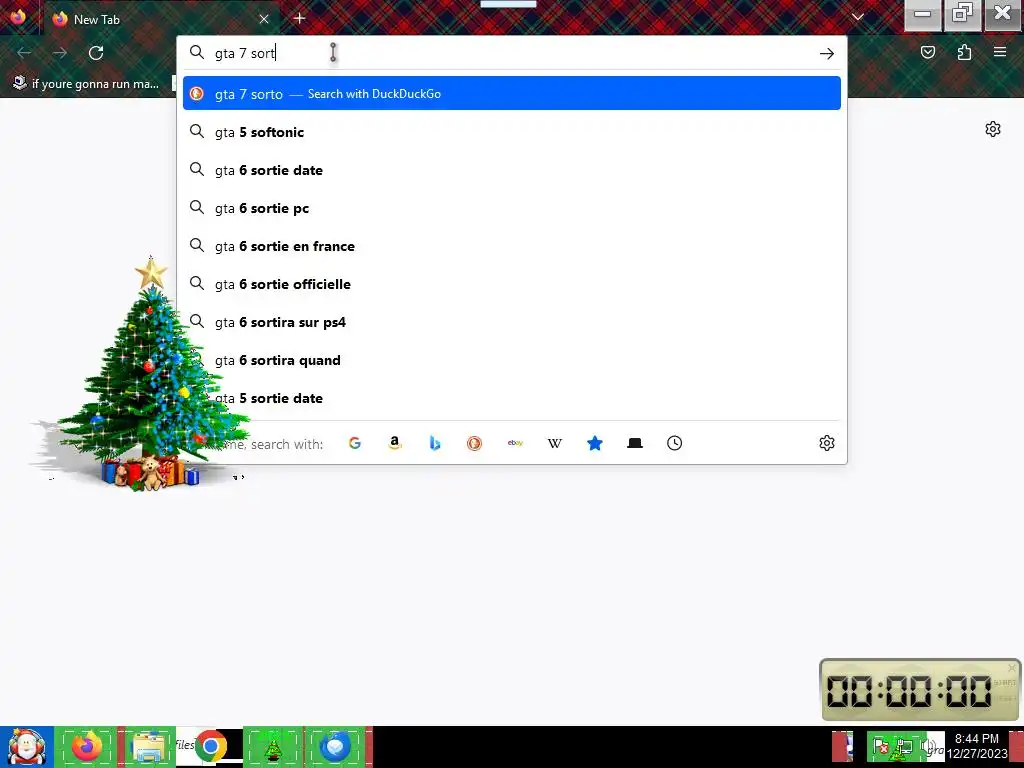Choose suggestion 'gta 6 sortira quand'
This screenshot has width=1024, height=768.
(x=511, y=360)
